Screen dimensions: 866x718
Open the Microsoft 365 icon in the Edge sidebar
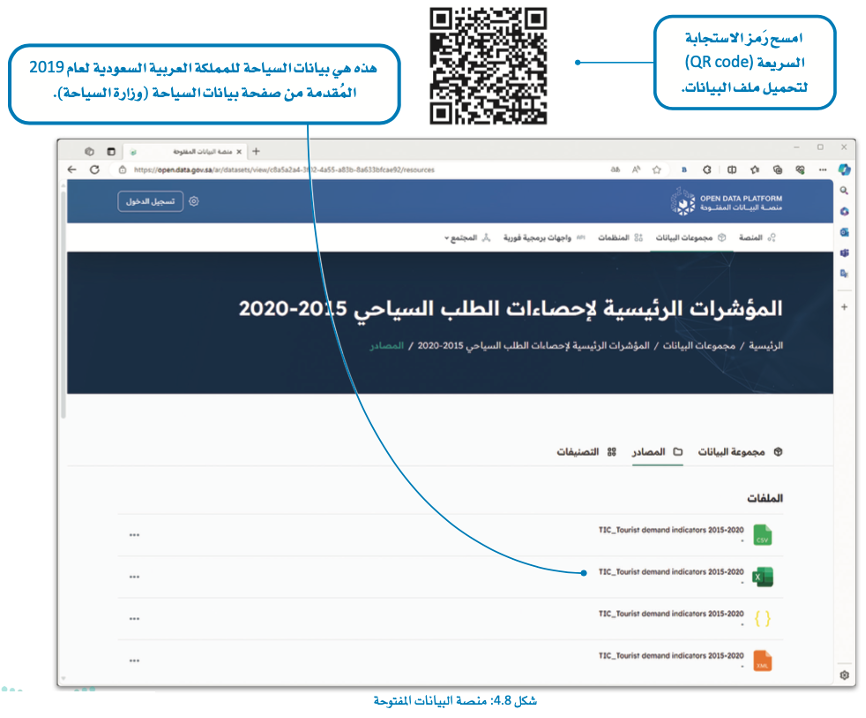coord(844,212)
